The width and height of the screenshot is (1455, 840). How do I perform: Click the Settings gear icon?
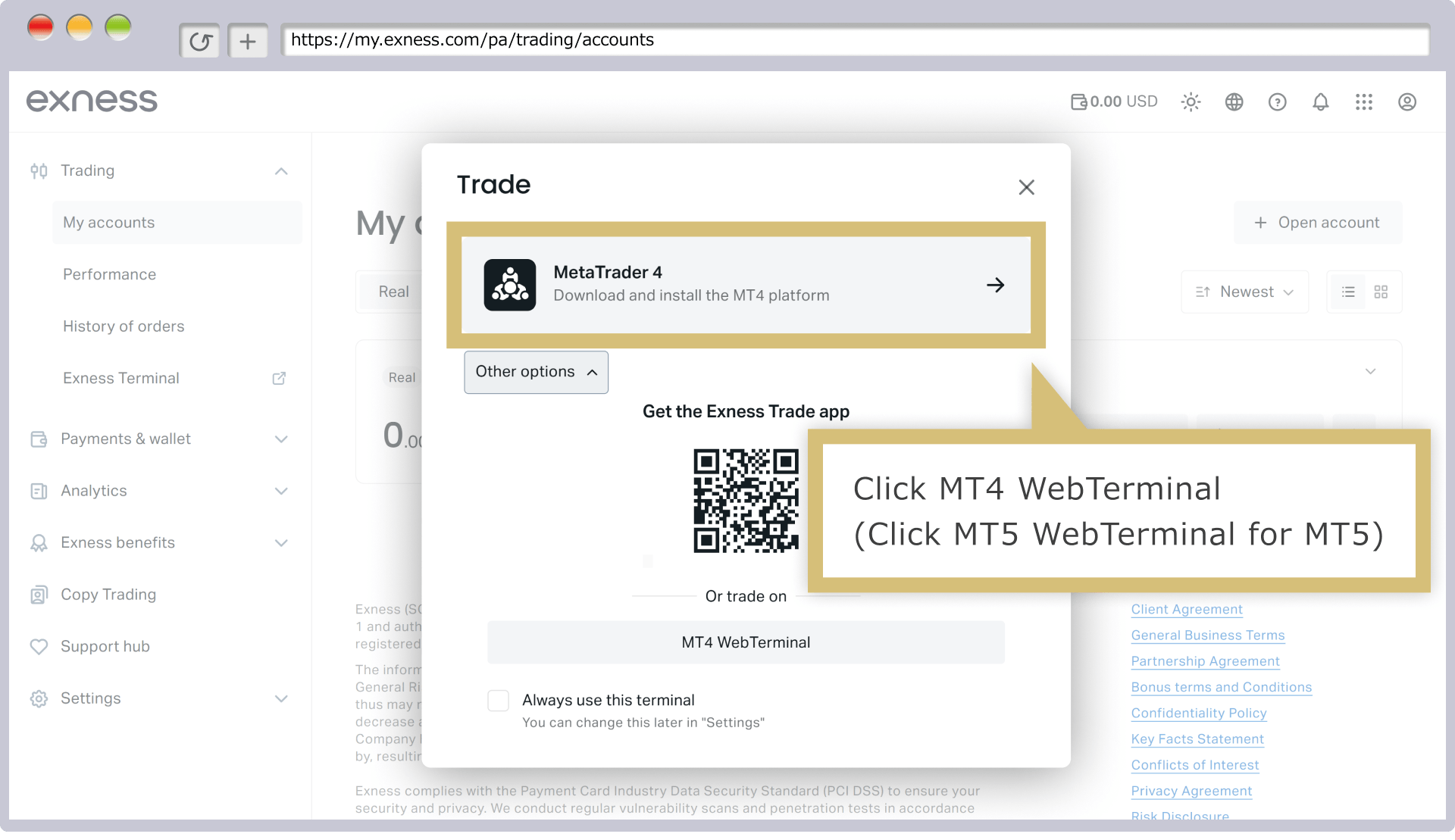[x=39, y=699]
